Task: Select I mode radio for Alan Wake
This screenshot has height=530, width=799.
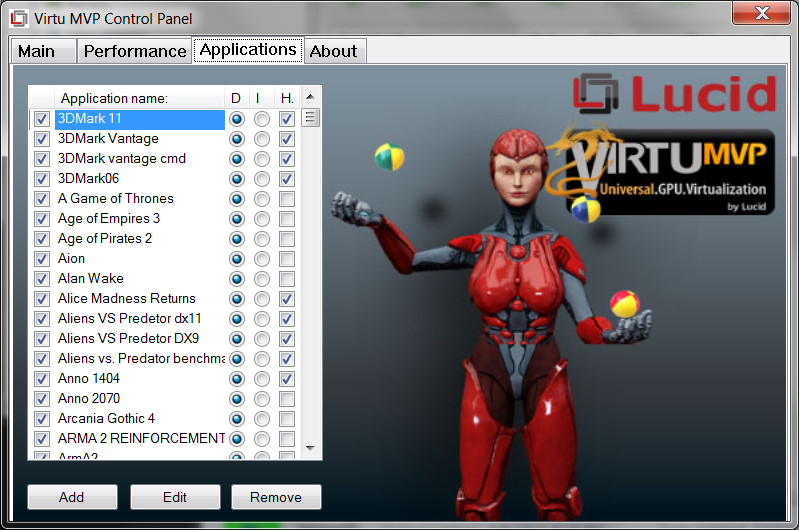Action: point(262,279)
